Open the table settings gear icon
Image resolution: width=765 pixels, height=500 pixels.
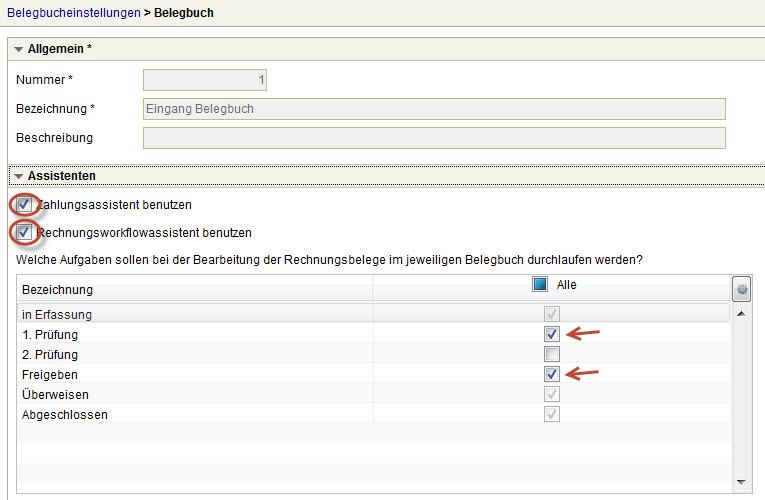click(741, 289)
